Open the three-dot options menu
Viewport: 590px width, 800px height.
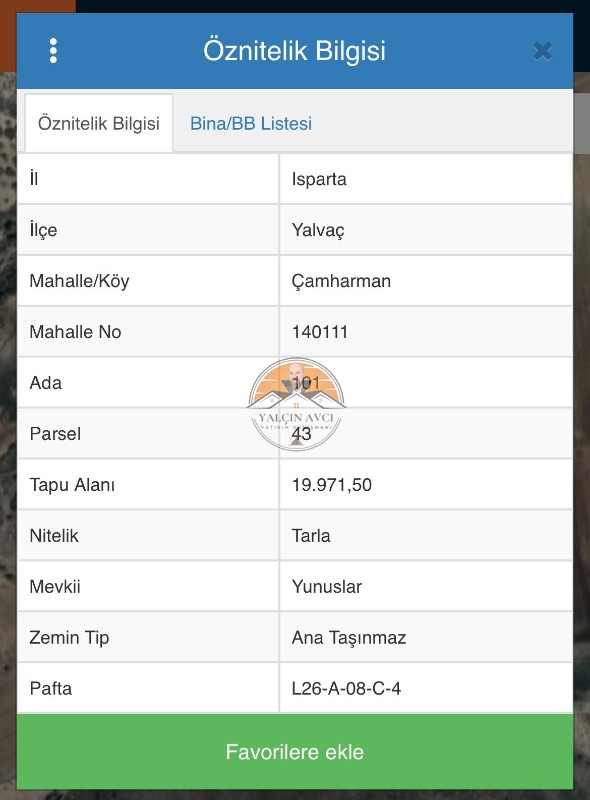click(53, 51)
